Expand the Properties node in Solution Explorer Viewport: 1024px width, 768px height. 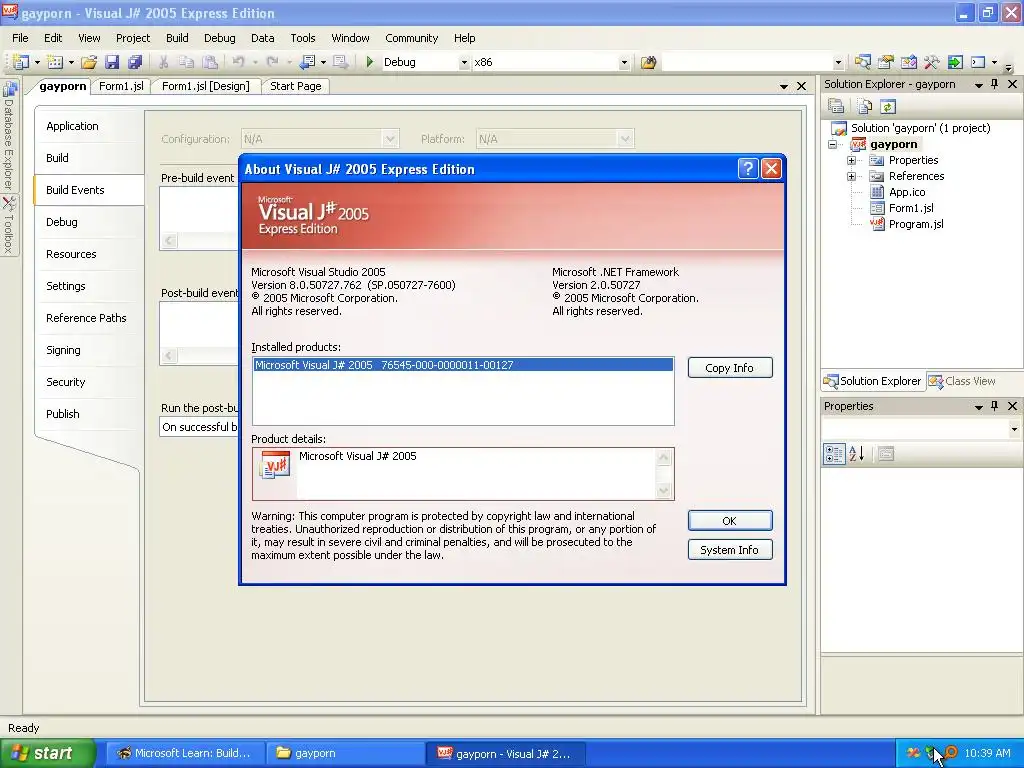coord(852,160)
